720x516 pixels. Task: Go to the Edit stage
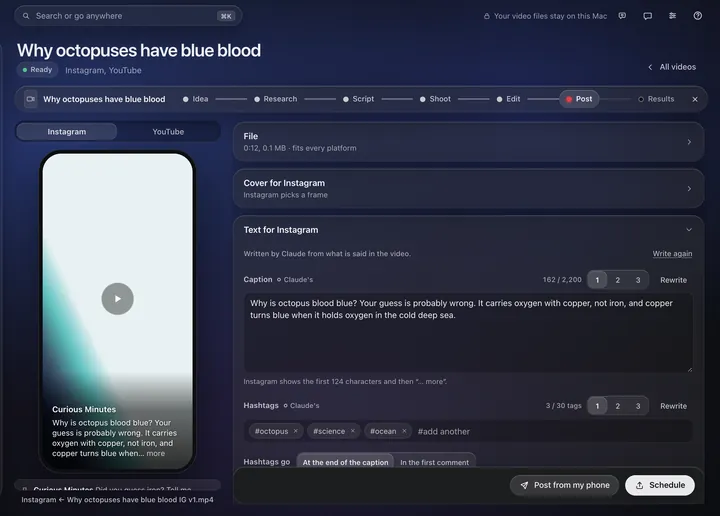coord(508,99)
